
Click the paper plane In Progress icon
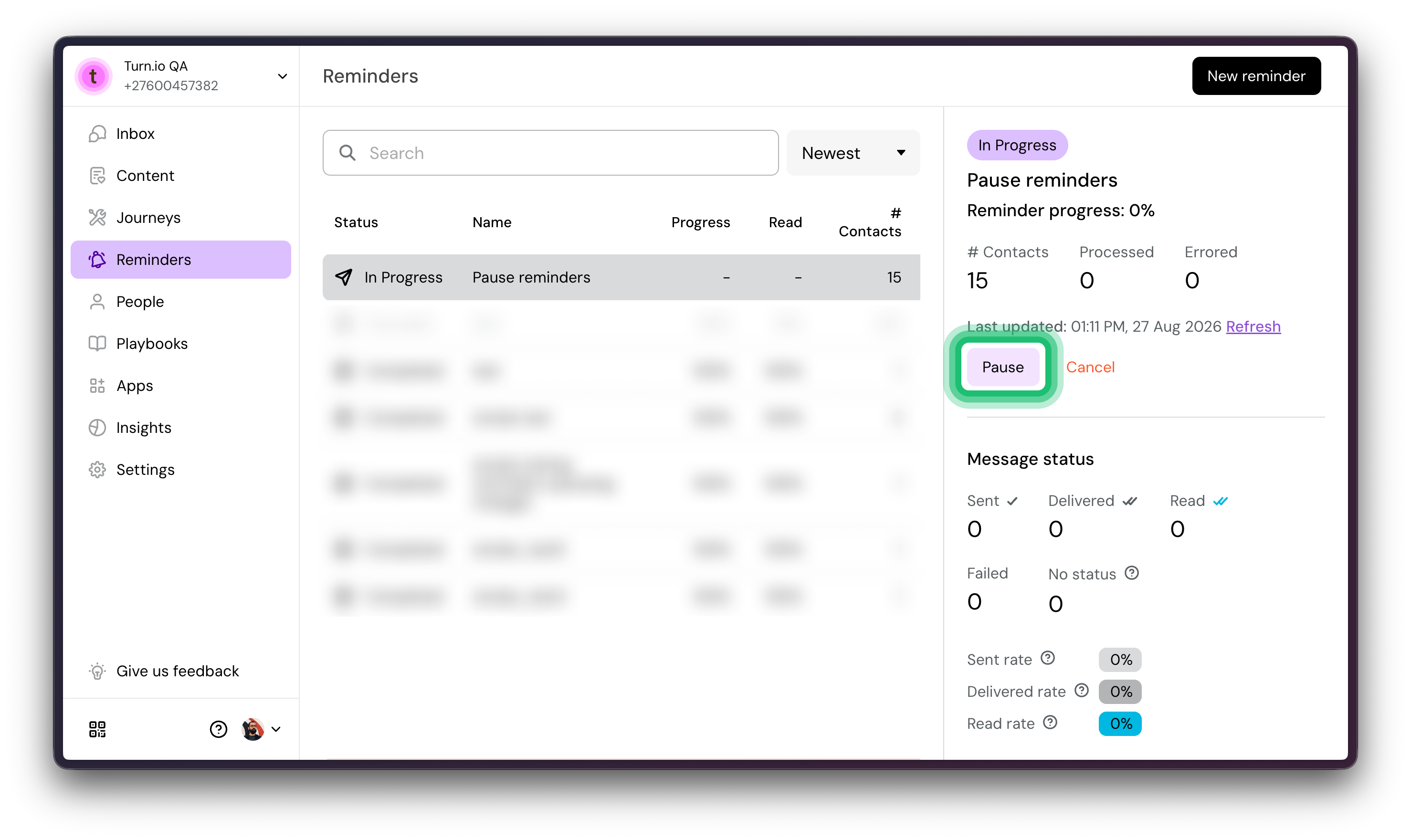(344, 277)
